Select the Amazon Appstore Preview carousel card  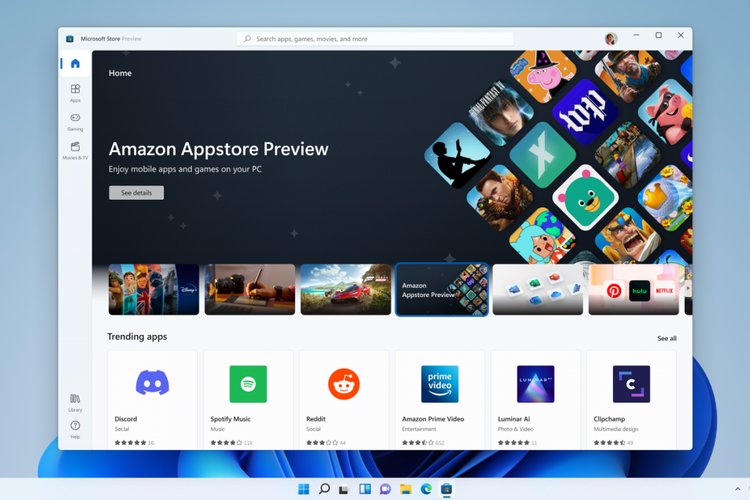(x=442, y=289)
